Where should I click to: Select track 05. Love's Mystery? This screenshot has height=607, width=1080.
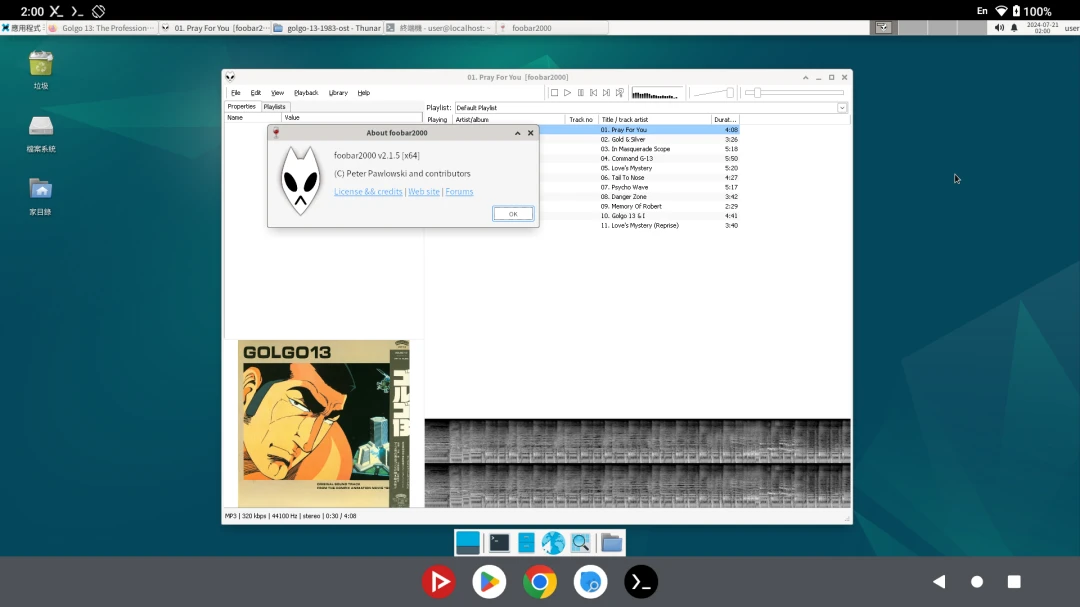(x=631, y=168)
